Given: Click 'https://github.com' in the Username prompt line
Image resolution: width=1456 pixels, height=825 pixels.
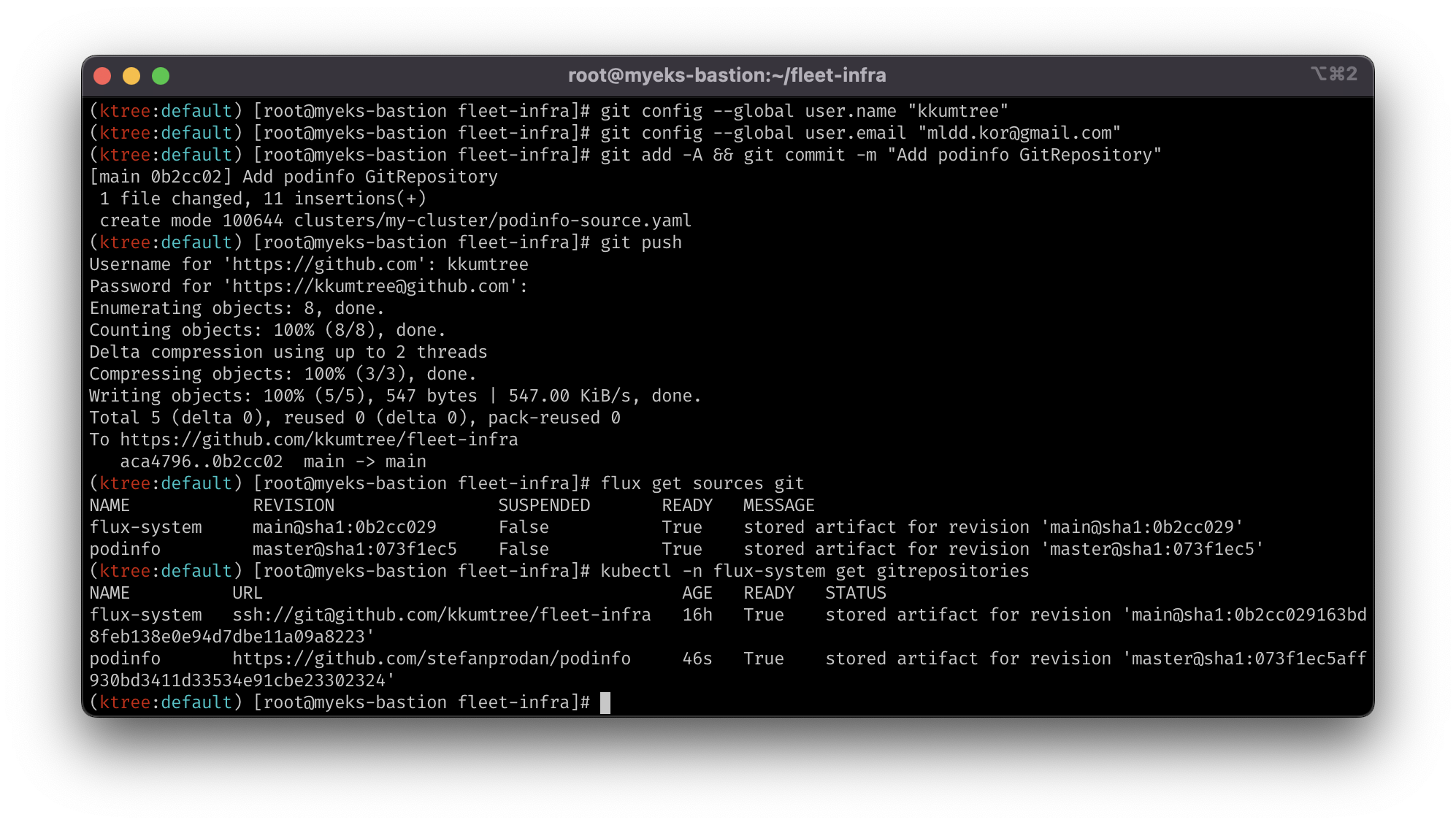Looking at the screenshot, I should 324,264.
